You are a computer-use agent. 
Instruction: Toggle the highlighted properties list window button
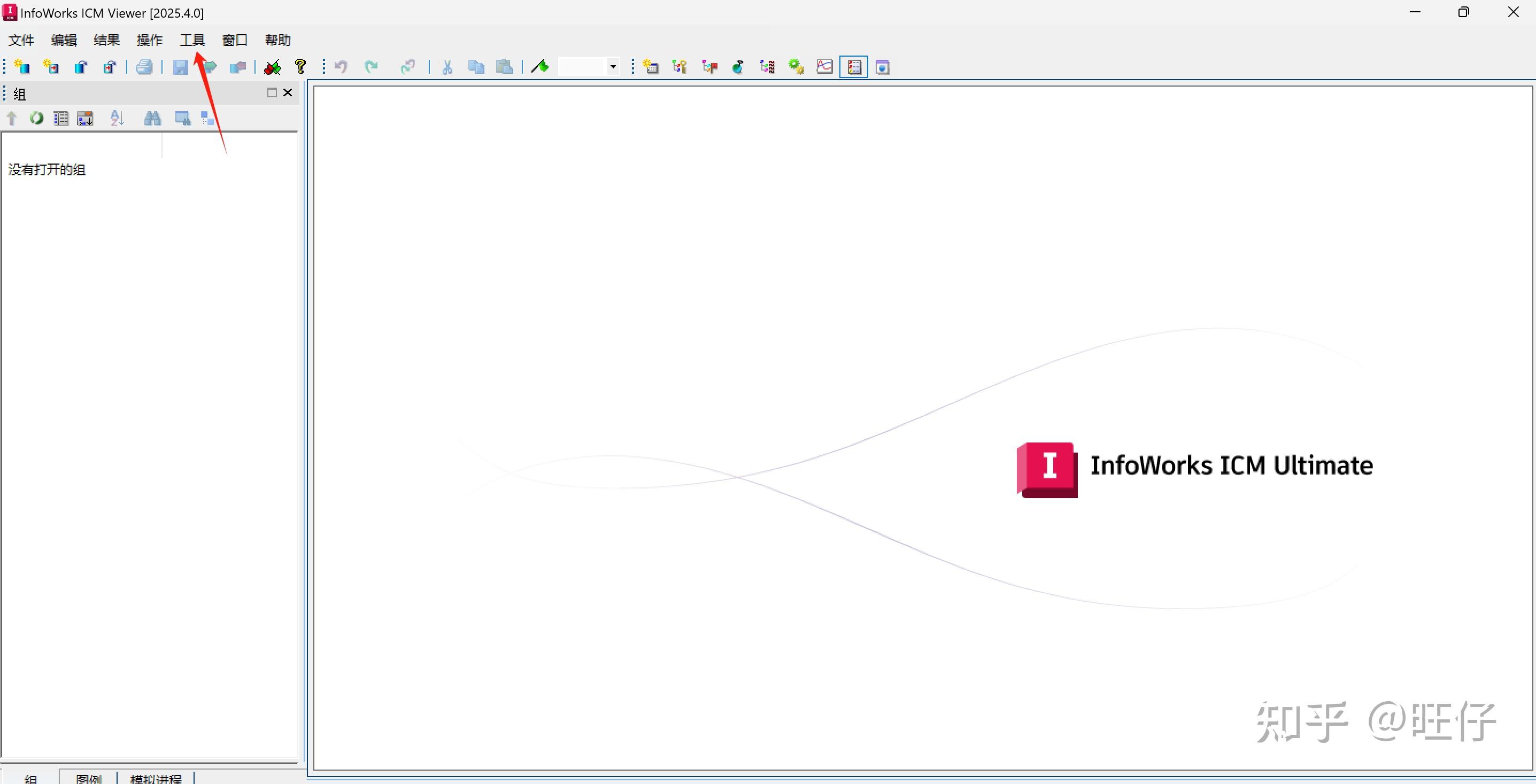point(854,67)
